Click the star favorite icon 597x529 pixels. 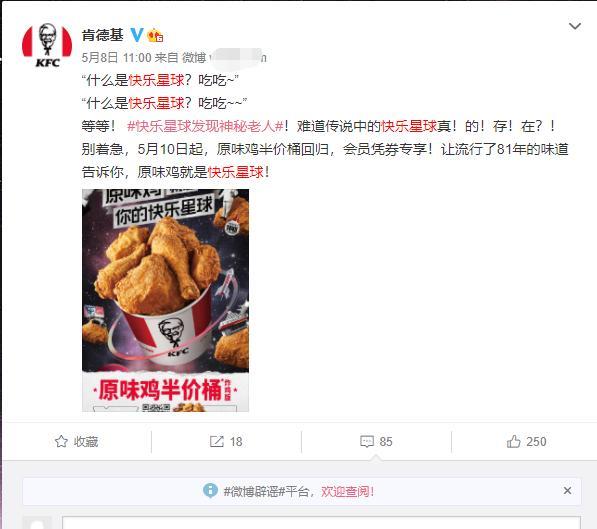click(61, 441)
